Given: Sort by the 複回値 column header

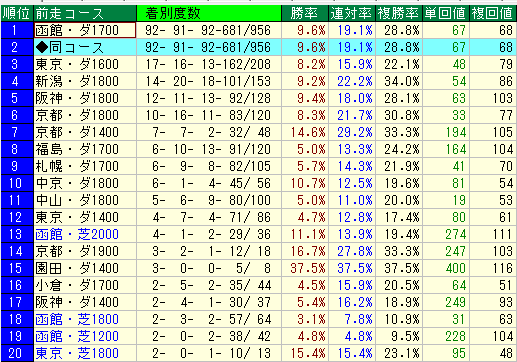Looking at the screenshot, I should tap(493, 13).
